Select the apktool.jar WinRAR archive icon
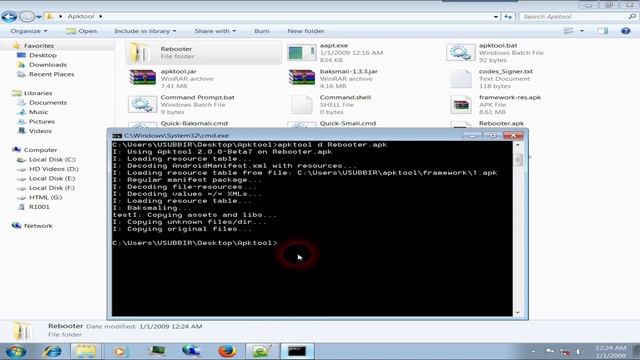This screenshot has height=360, width=640. point(142,78)
